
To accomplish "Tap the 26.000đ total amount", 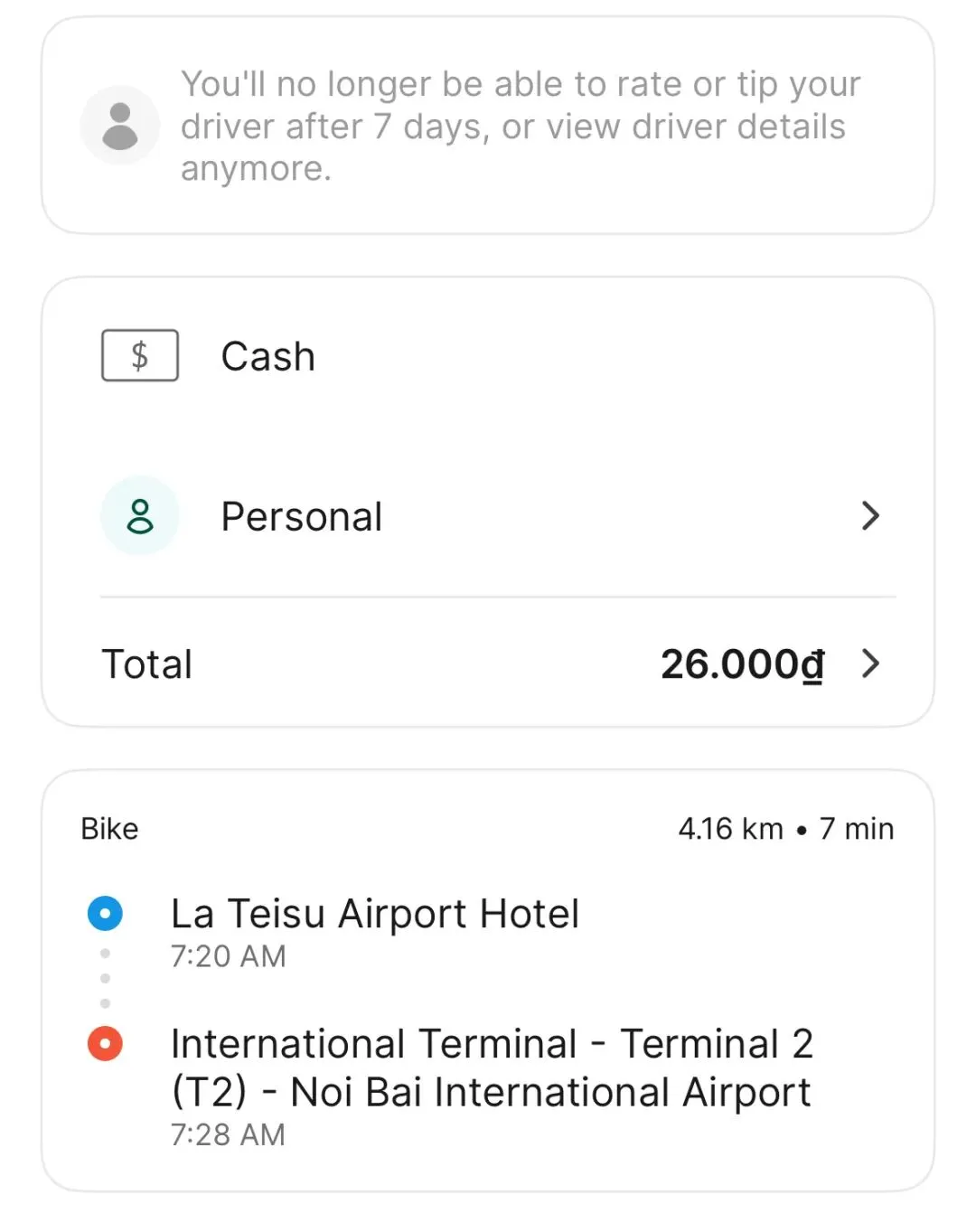I will pyautogui.click(x=742, y=664).
